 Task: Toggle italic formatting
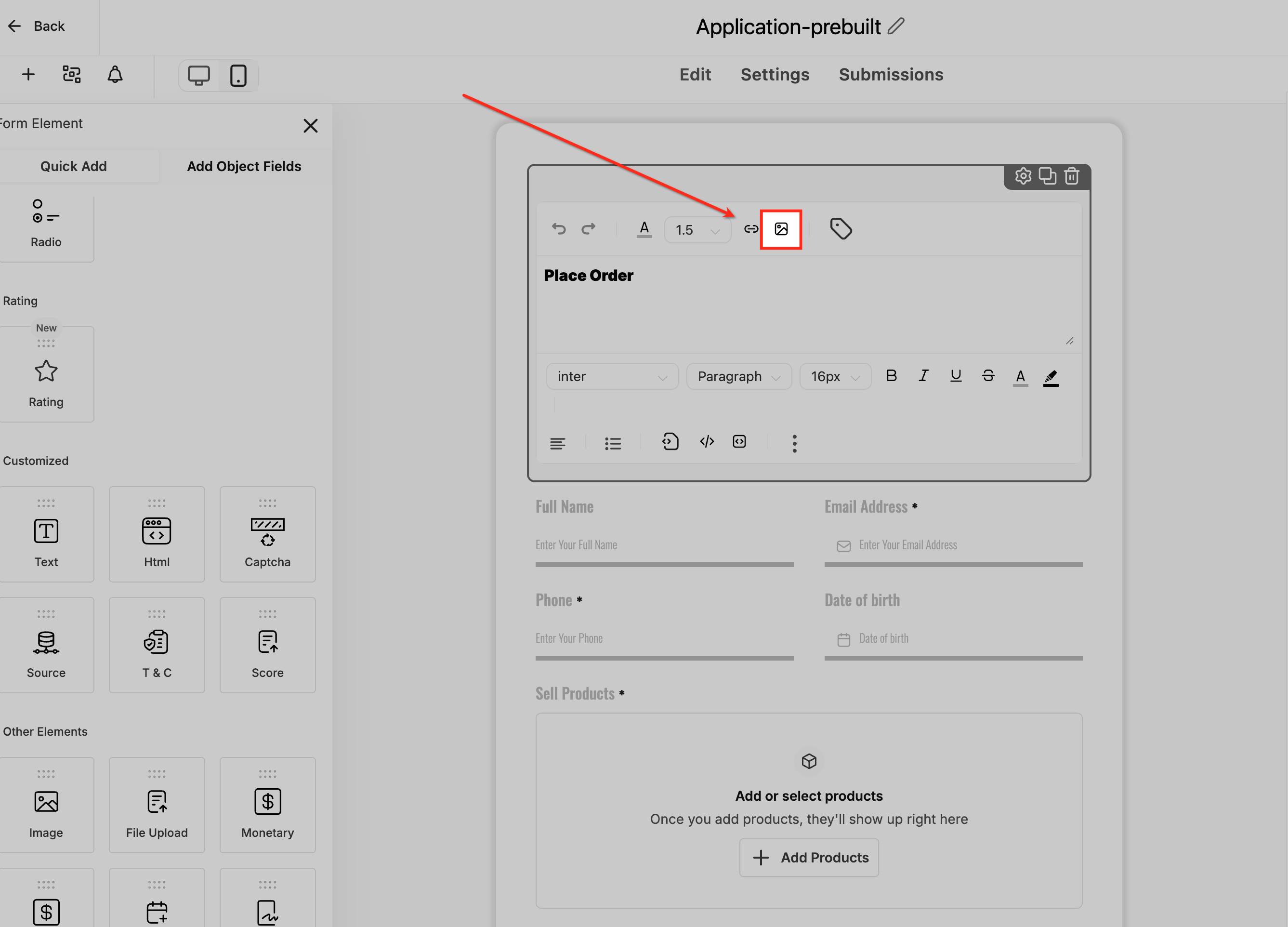[923, 376]
